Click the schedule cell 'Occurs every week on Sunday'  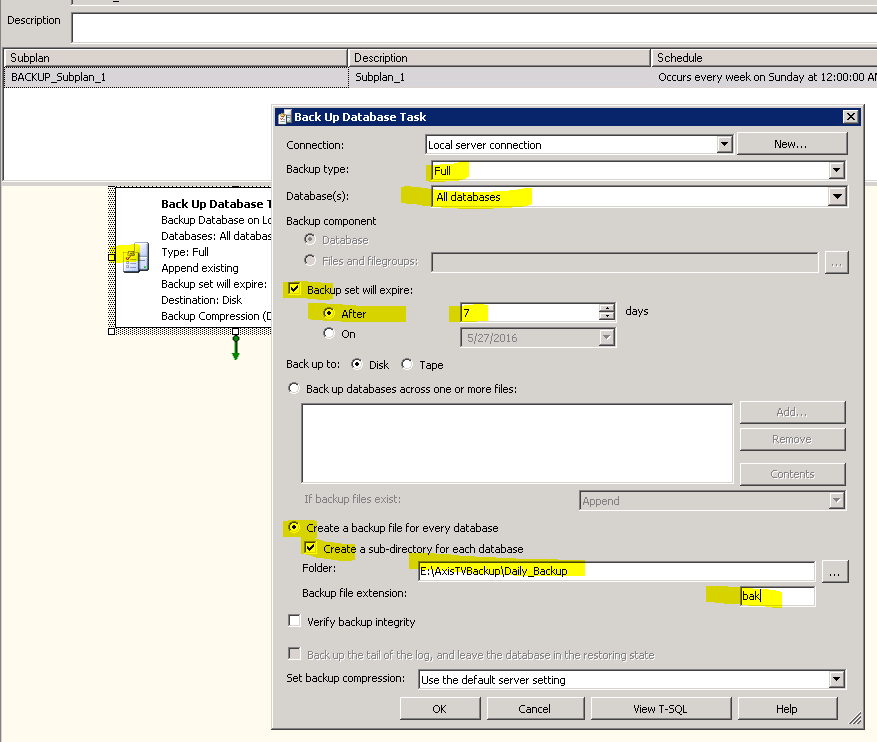pyautogui.click(x=764, y=77)
